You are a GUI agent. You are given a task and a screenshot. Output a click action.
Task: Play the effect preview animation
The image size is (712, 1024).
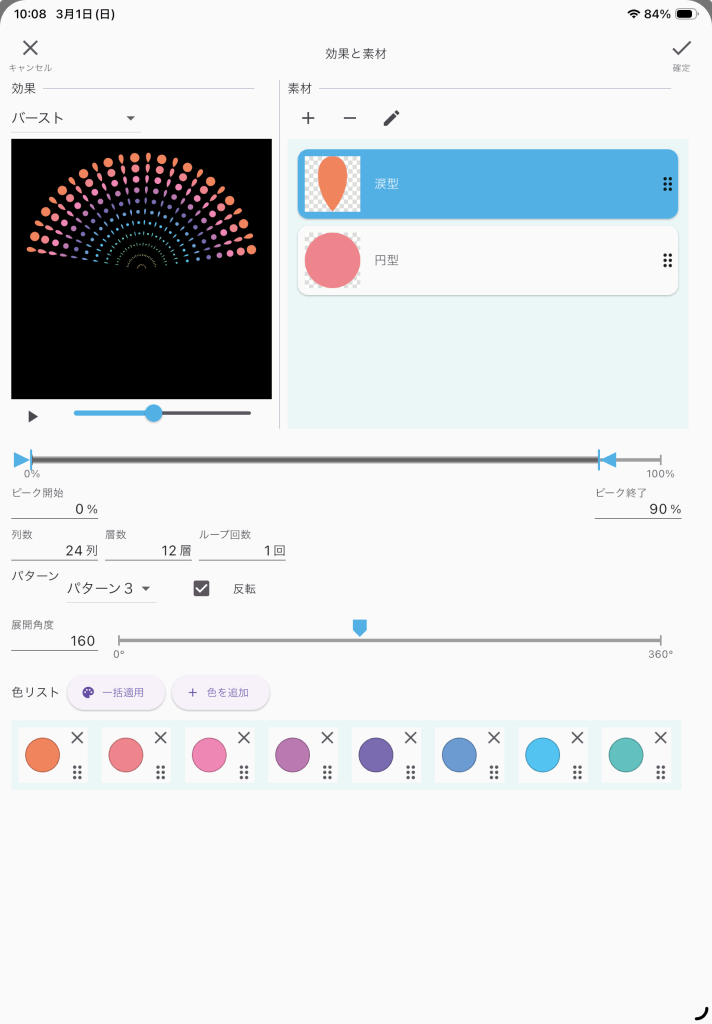click(x=33, y=416)
